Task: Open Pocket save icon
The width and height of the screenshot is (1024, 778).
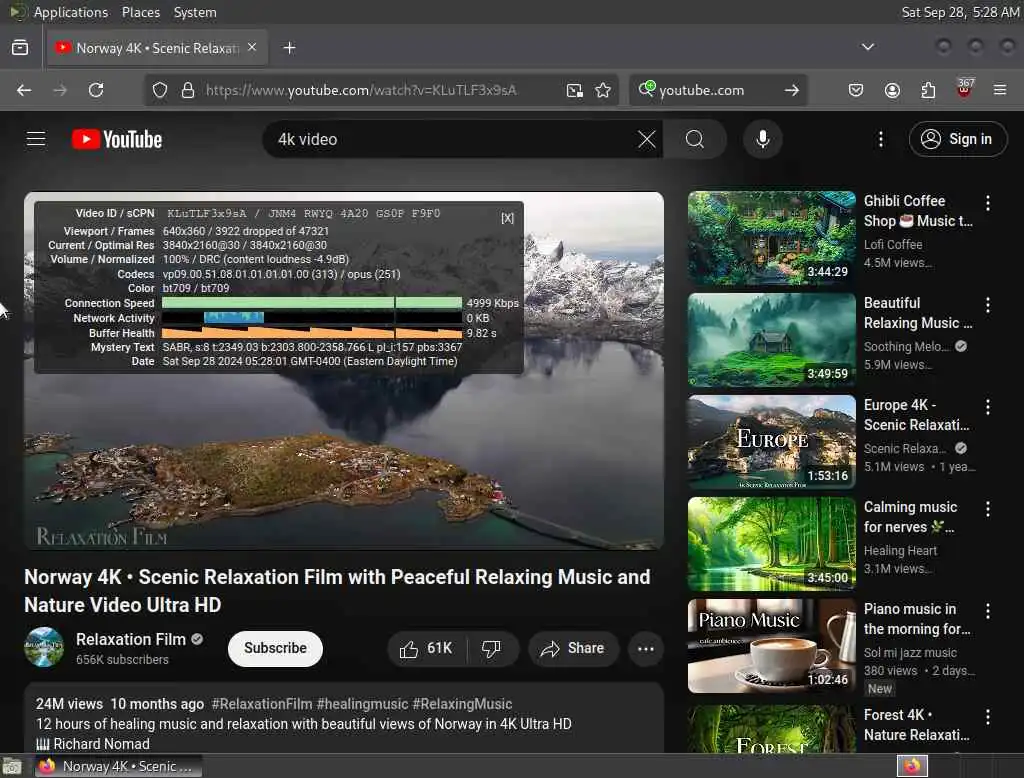Action: tap(856, 90)
